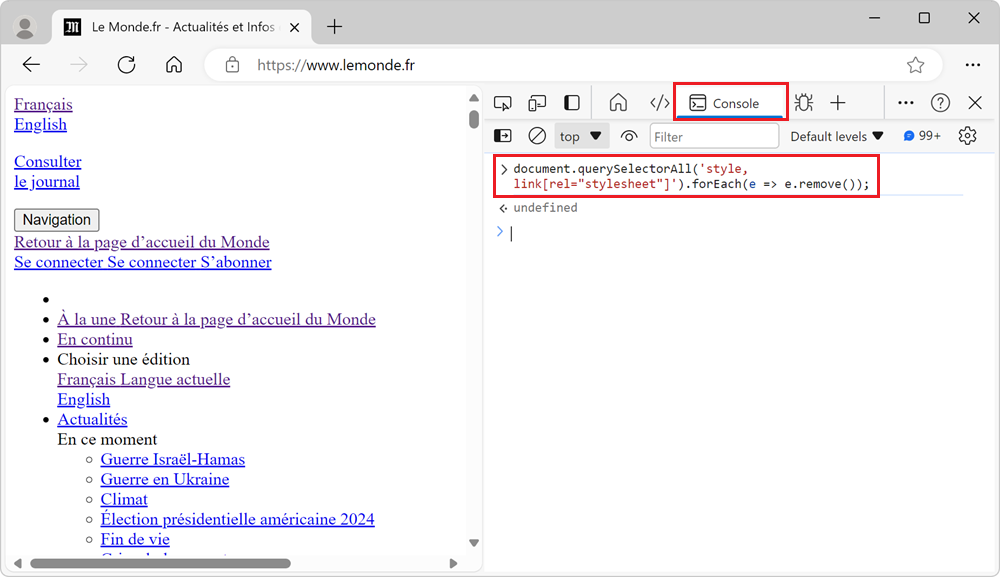The height and width of the screenshot is (577, 1000).
Task: Open DevTools help
Action: (940, 103)
